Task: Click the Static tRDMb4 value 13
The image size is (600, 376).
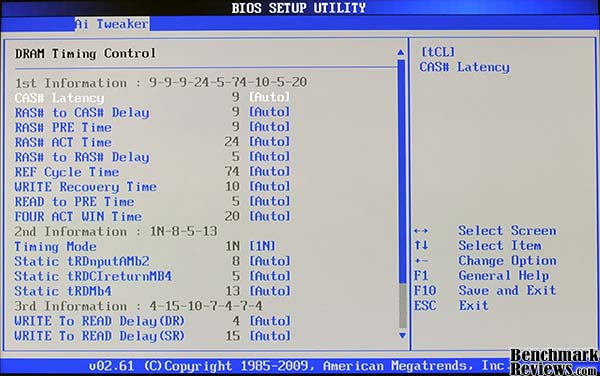Action: click(x=232, y=291)
